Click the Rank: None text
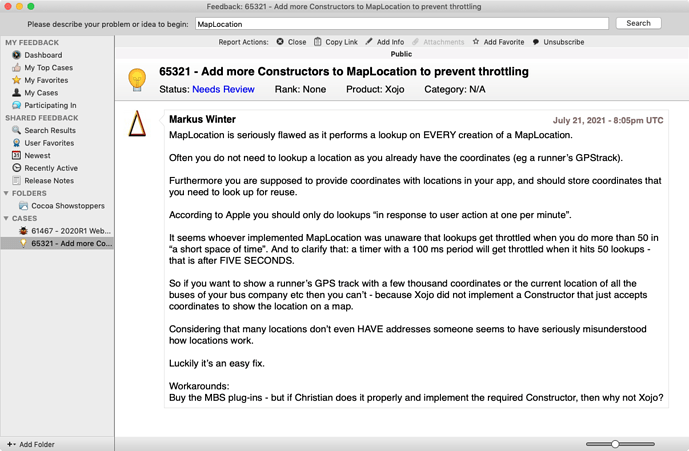 click(300, 89)
